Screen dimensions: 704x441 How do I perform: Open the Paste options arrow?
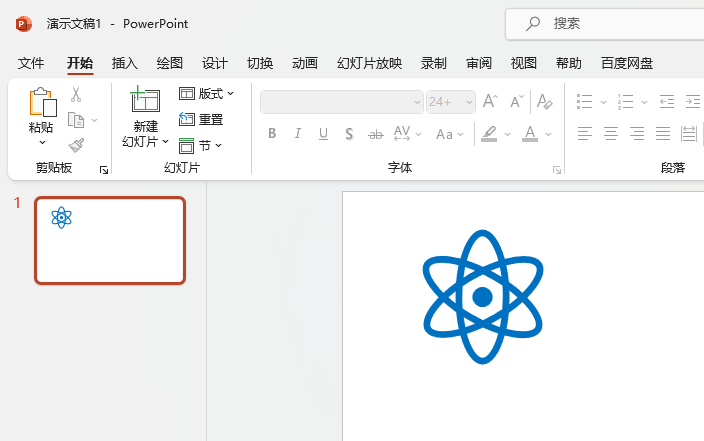point(42,142)
